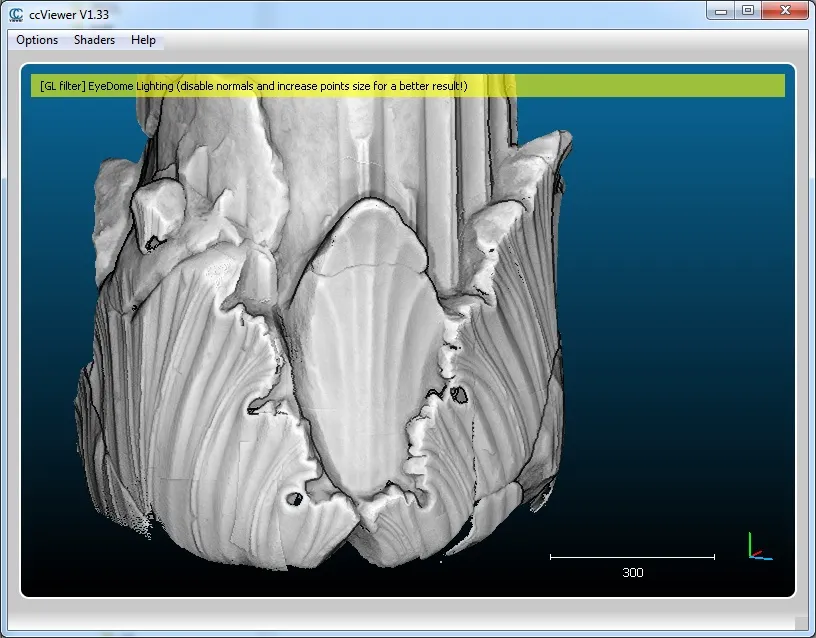Maximize the ccViewer window
816x638 pixels.
[747, 10]
